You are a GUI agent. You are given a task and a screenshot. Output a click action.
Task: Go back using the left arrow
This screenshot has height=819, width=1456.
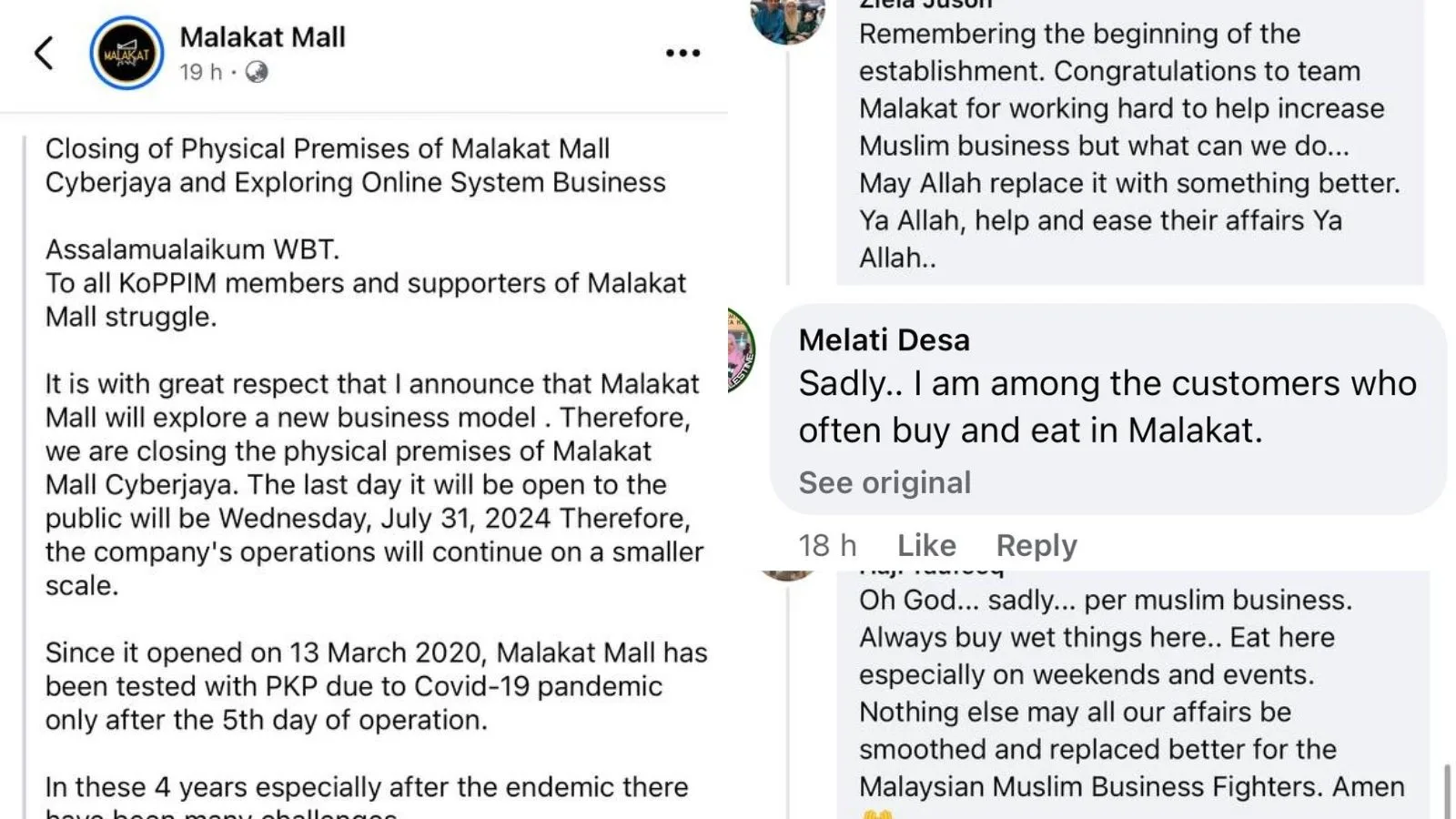pos(44,53)
